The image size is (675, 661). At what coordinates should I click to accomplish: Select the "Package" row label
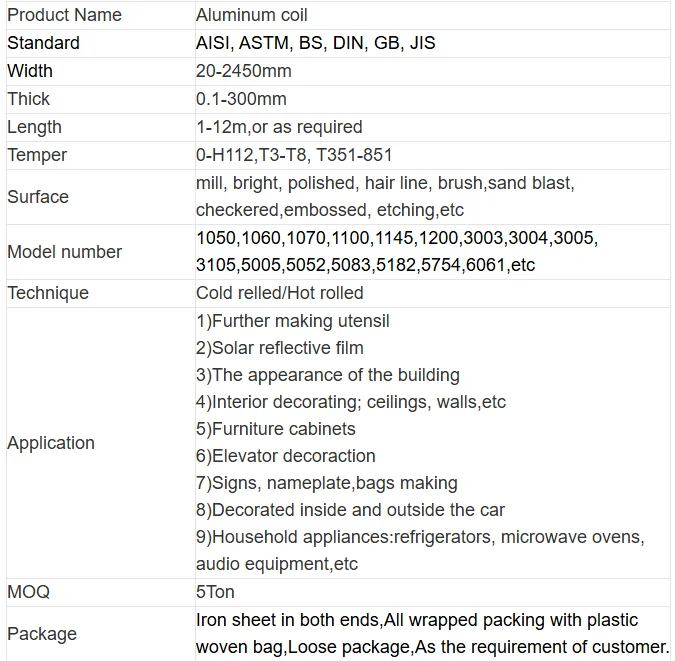tap(42, 634)
